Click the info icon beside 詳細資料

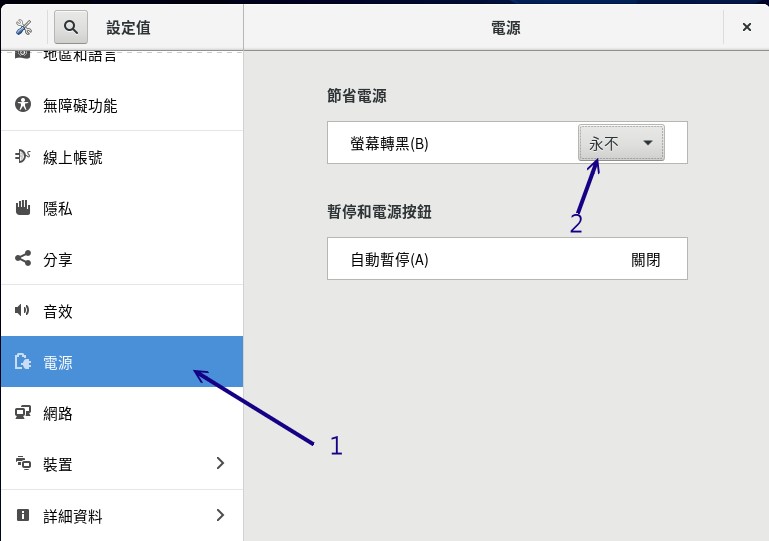[x=23, y=515]
